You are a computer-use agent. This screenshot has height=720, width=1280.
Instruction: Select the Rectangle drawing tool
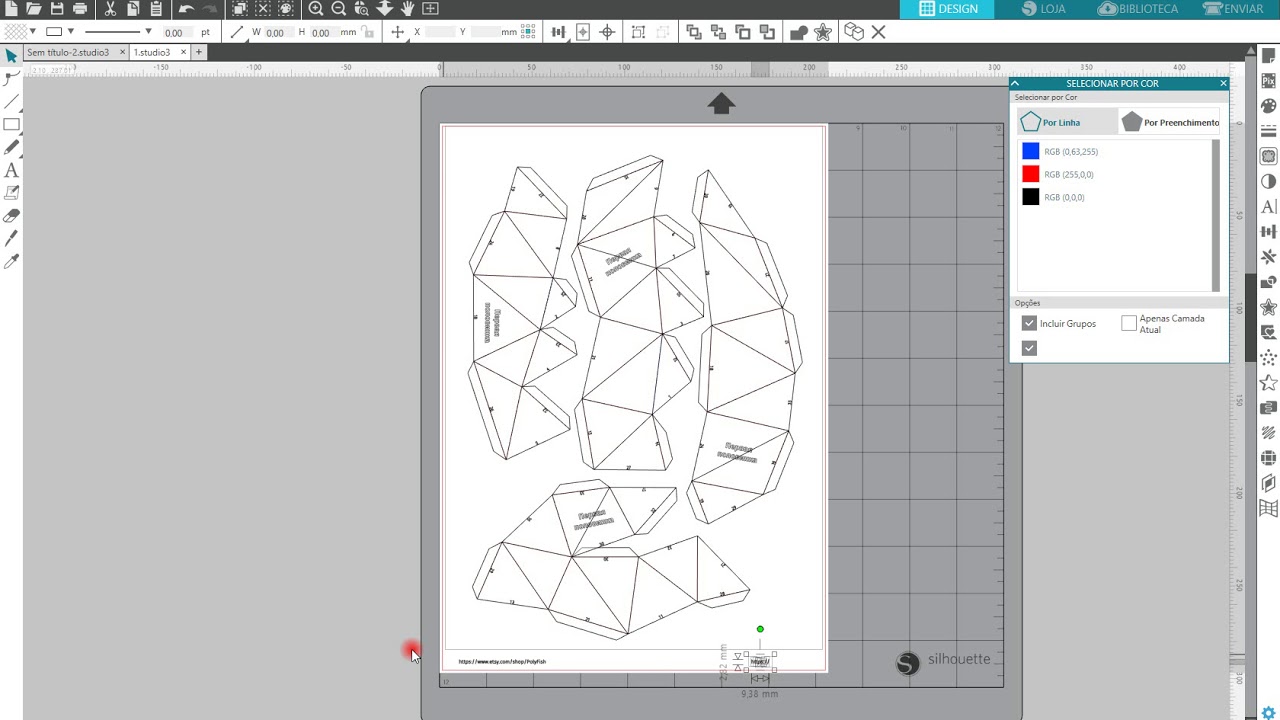pyautogui.click(x=11, y=125)
